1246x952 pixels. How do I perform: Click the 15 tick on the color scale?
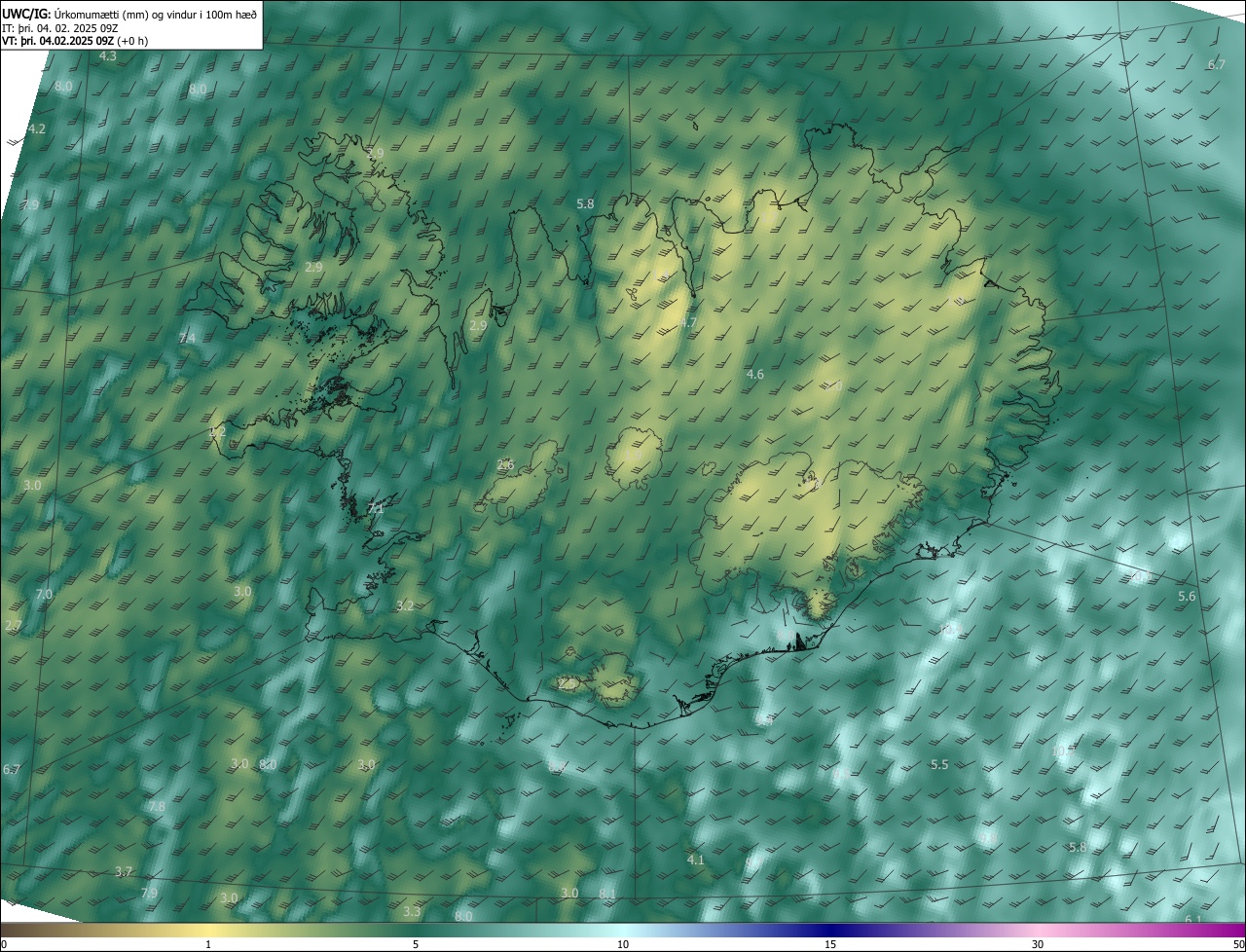[830, 944]
